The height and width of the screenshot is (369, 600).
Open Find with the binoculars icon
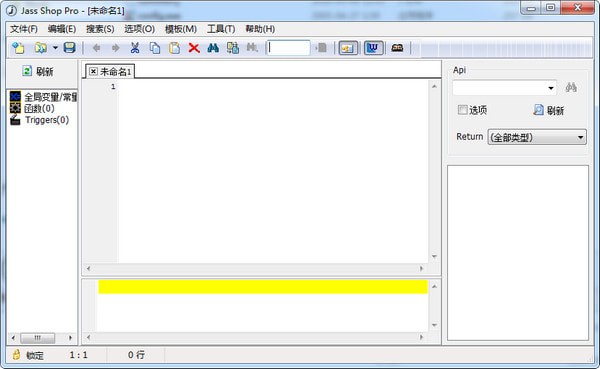click(213, 48)
